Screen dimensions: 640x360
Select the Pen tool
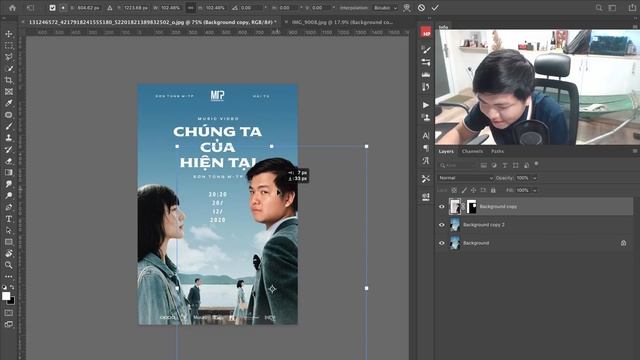tap(9, 207)
